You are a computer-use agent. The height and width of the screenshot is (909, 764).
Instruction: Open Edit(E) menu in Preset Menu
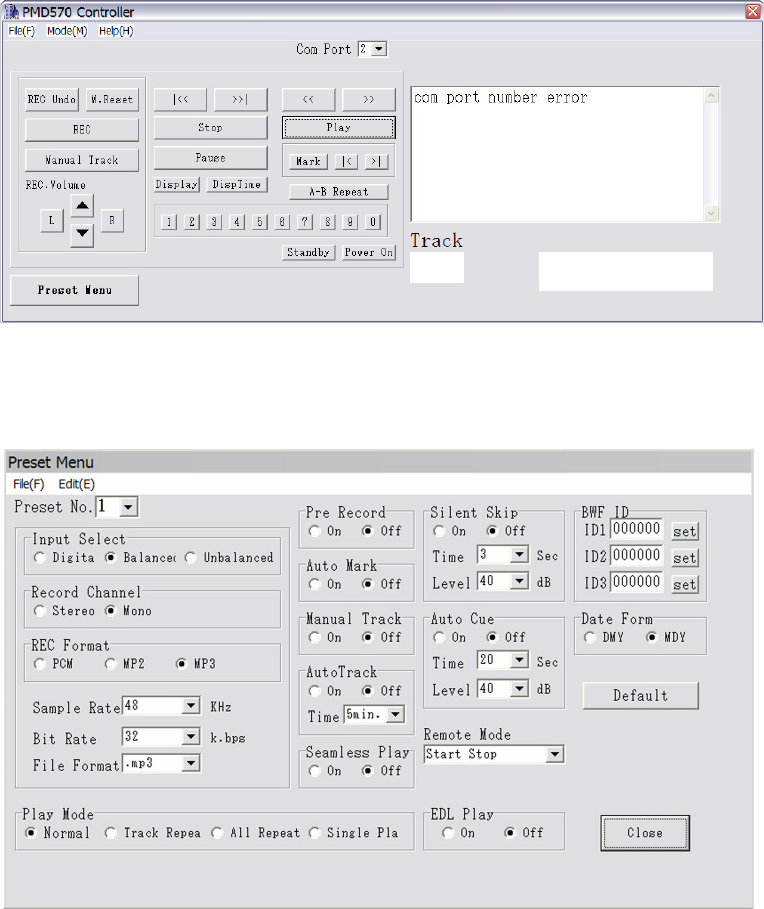[x=77, y=484]
